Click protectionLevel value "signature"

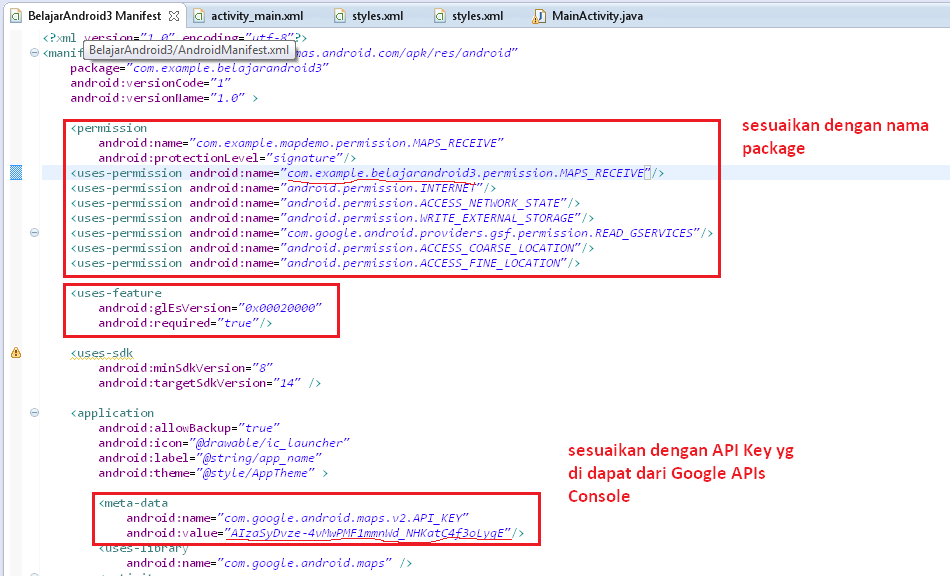coord(304,158)
